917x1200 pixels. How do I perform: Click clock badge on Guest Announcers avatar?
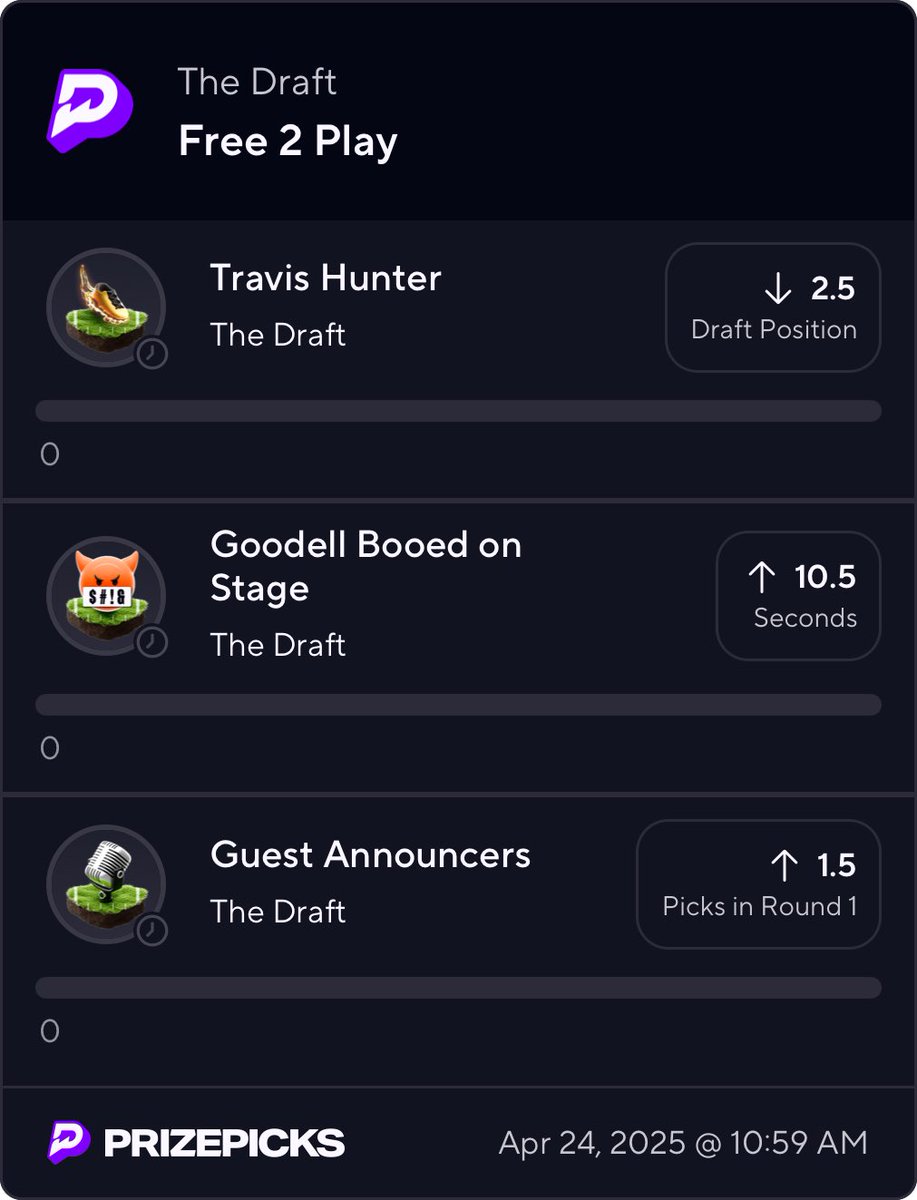pos(152,930)
